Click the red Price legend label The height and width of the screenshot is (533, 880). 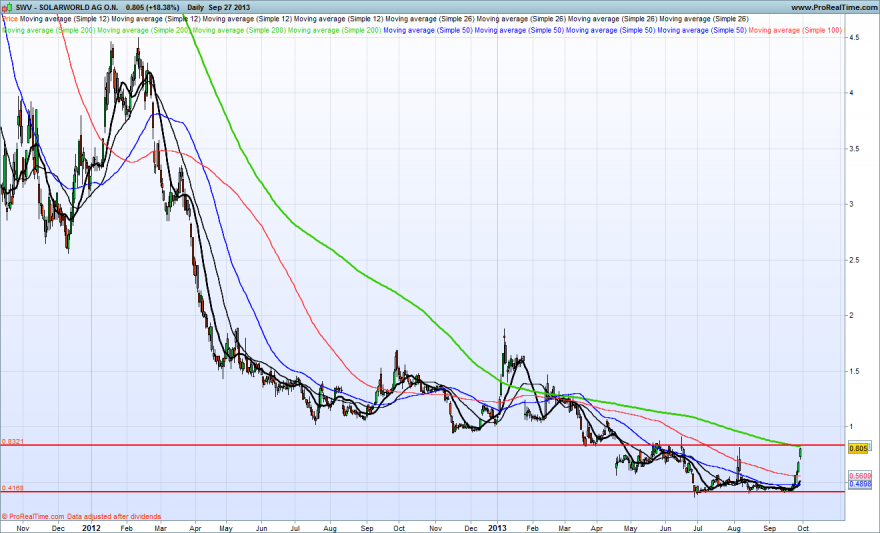pyautogui.click(x=10, y=19)
